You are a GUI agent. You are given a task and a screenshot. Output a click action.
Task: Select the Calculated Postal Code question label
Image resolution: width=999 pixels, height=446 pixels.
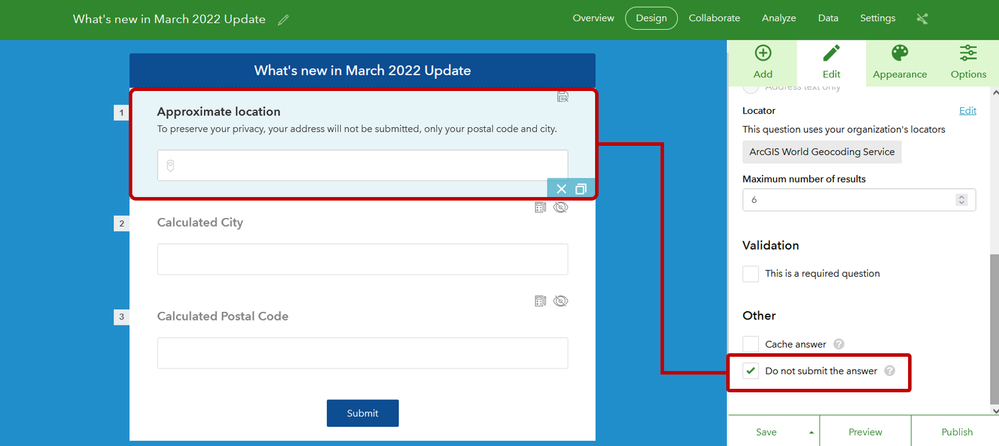(x=222, y=316)
